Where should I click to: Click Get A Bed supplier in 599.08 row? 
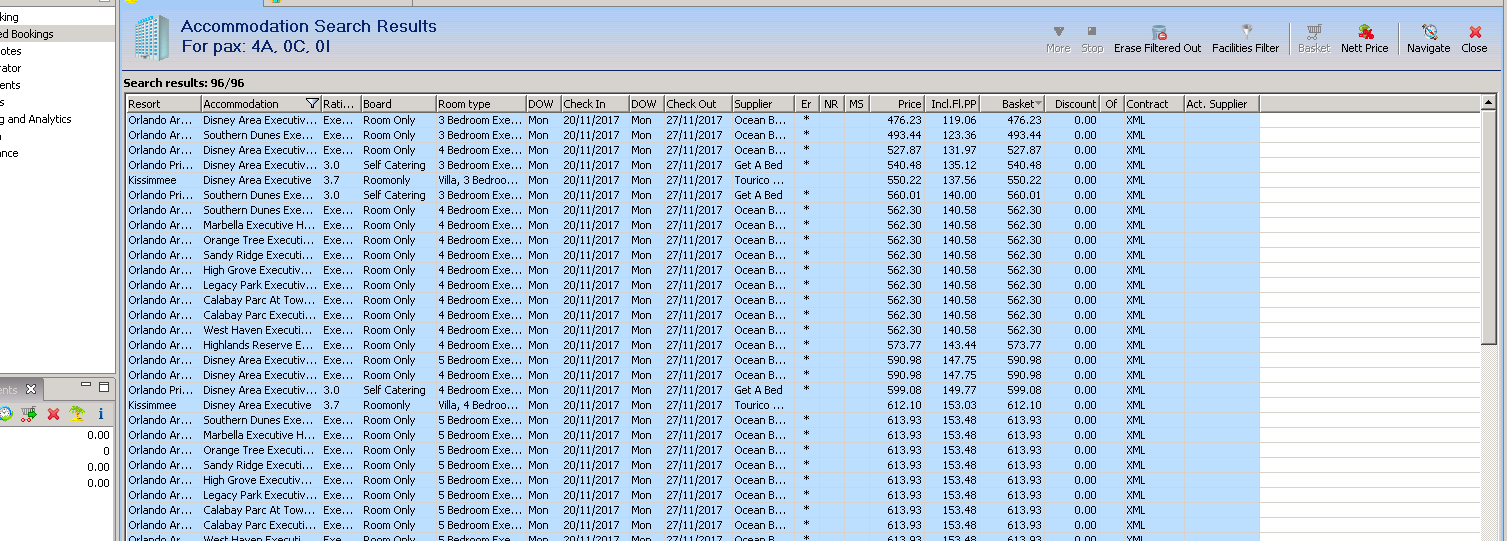(758, 390)
